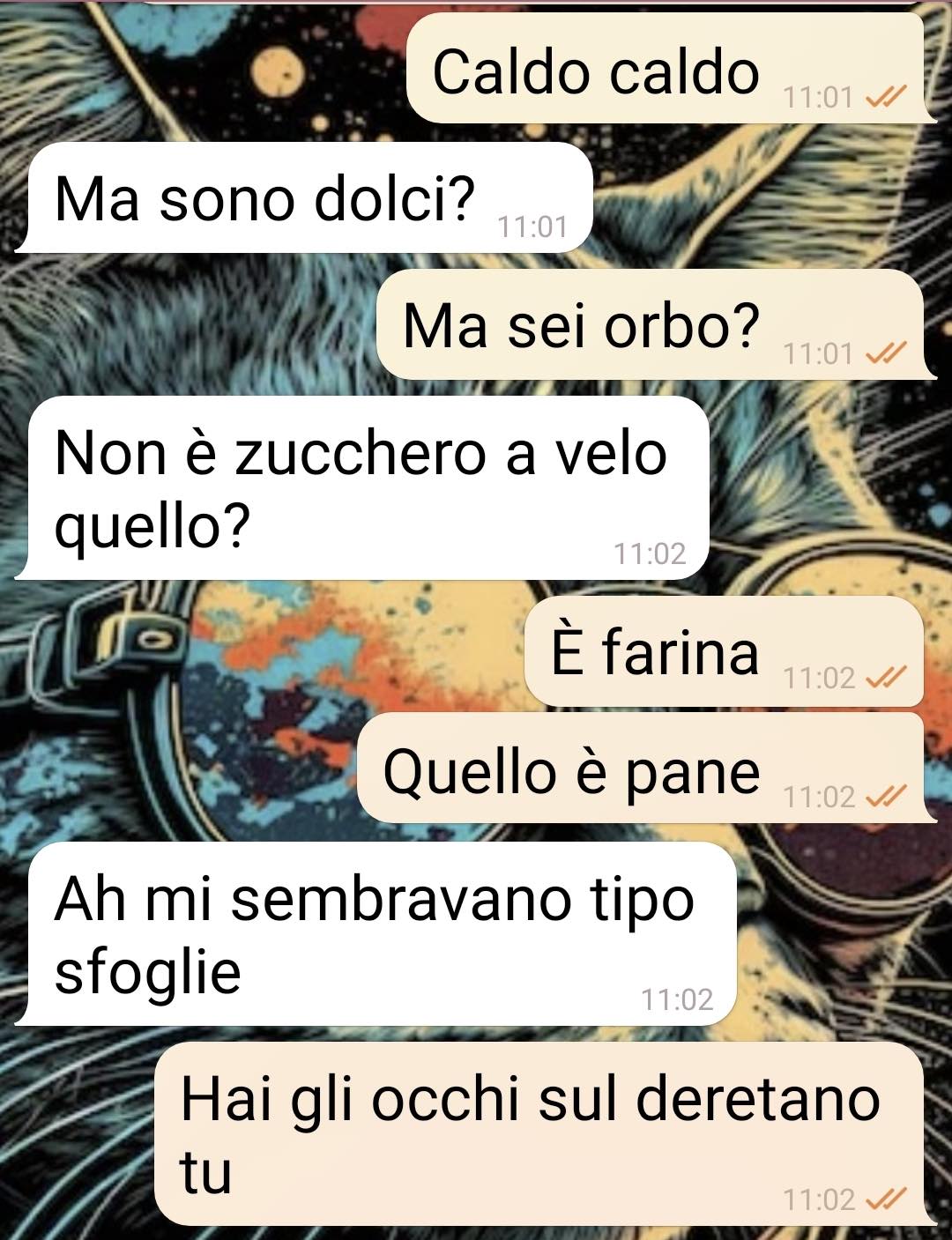The image size is (952, 1240).
Task: Tap the 11:02 timestamp beside 'È farina'
Action: [819, 678]
